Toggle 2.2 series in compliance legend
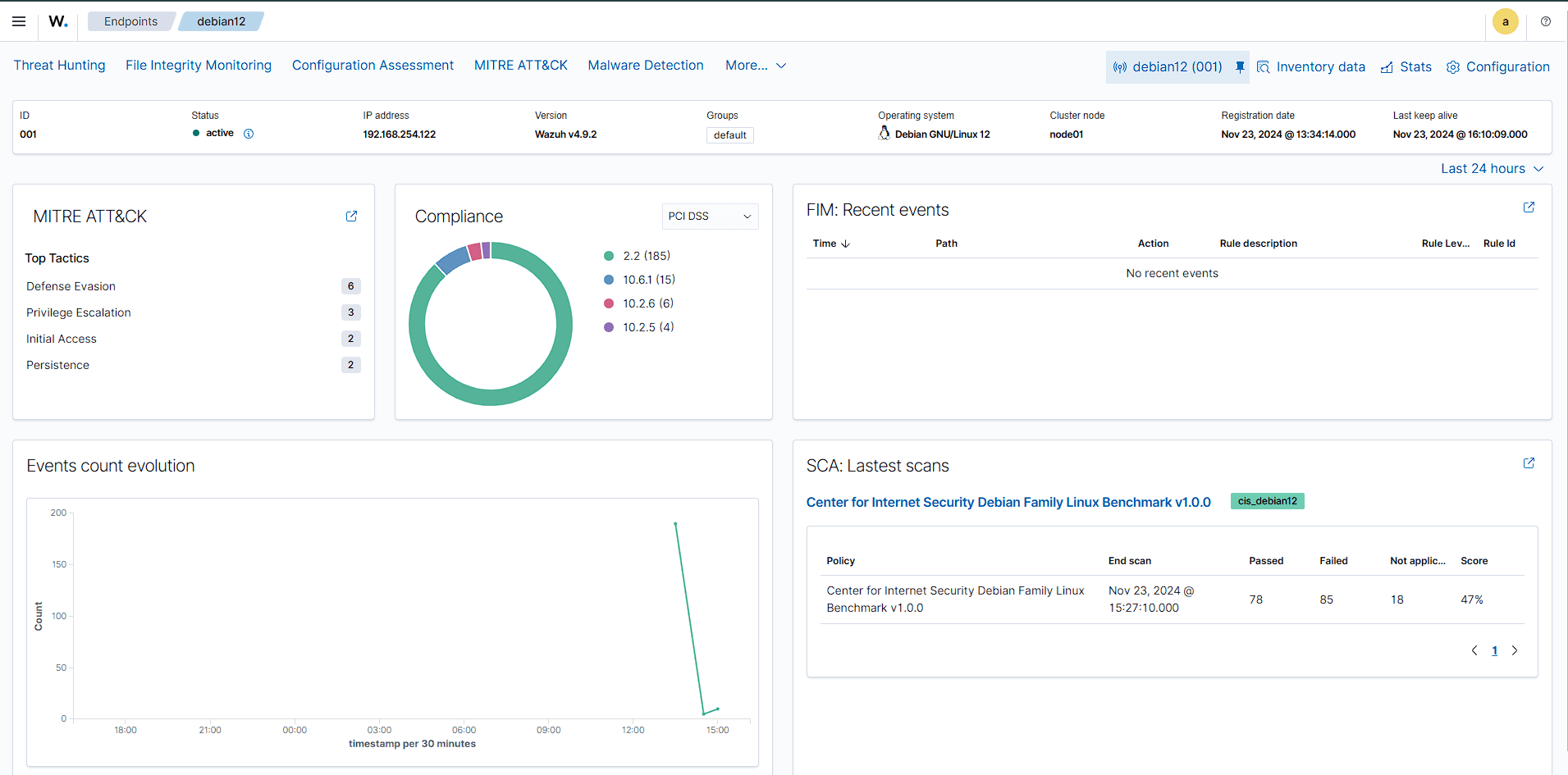Viewport: 1568px width, 775px height. (646, 256)
